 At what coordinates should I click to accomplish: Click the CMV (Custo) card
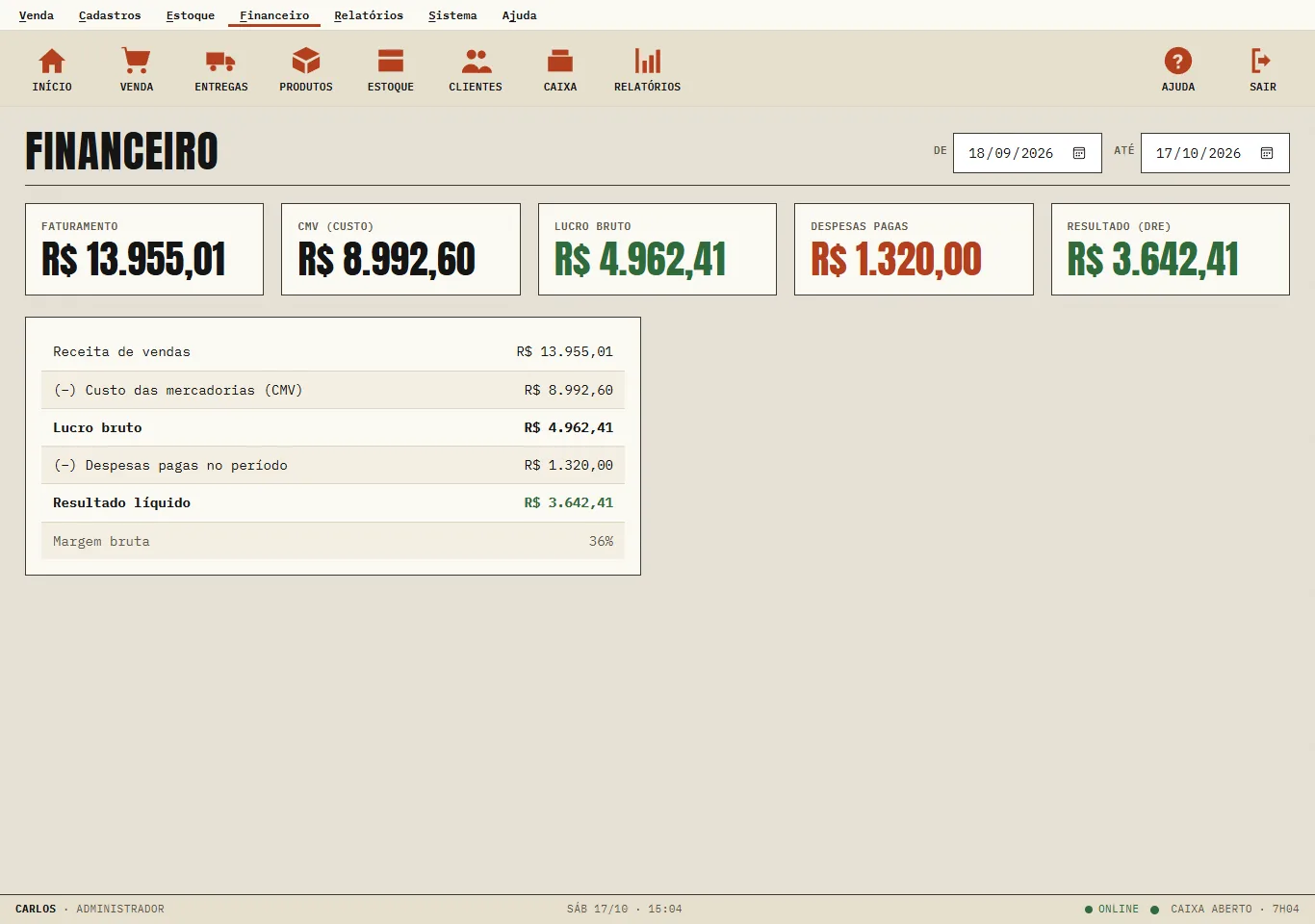pos(400,249)
